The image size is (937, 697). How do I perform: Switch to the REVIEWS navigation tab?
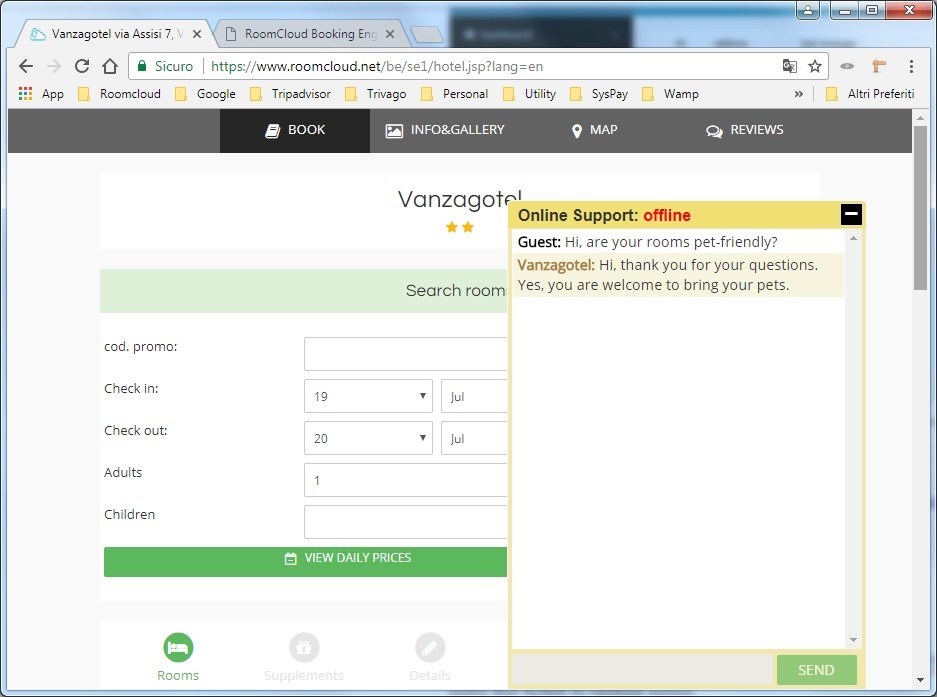click(745, 130)
